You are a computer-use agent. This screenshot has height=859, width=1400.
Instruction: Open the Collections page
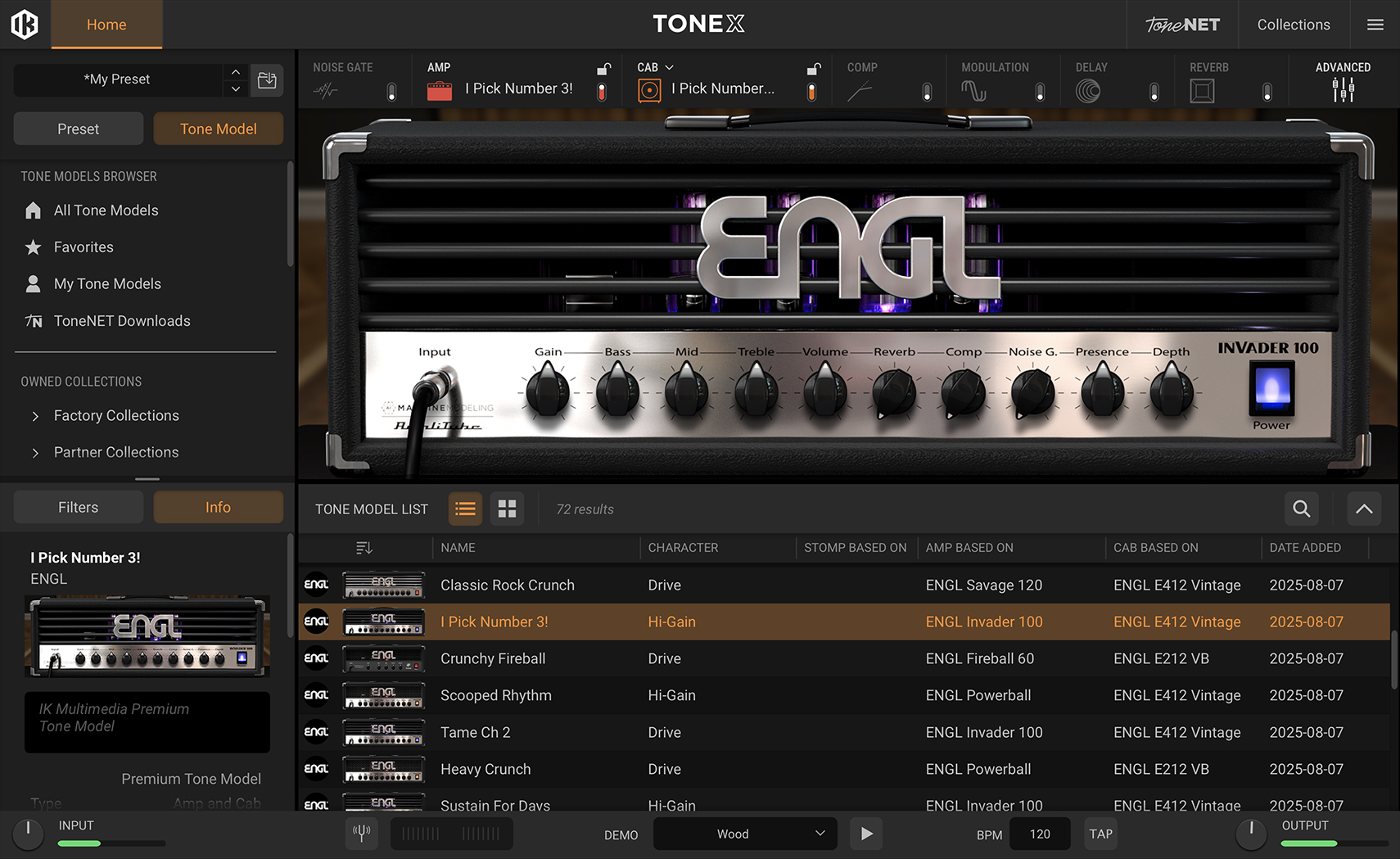1293,25
